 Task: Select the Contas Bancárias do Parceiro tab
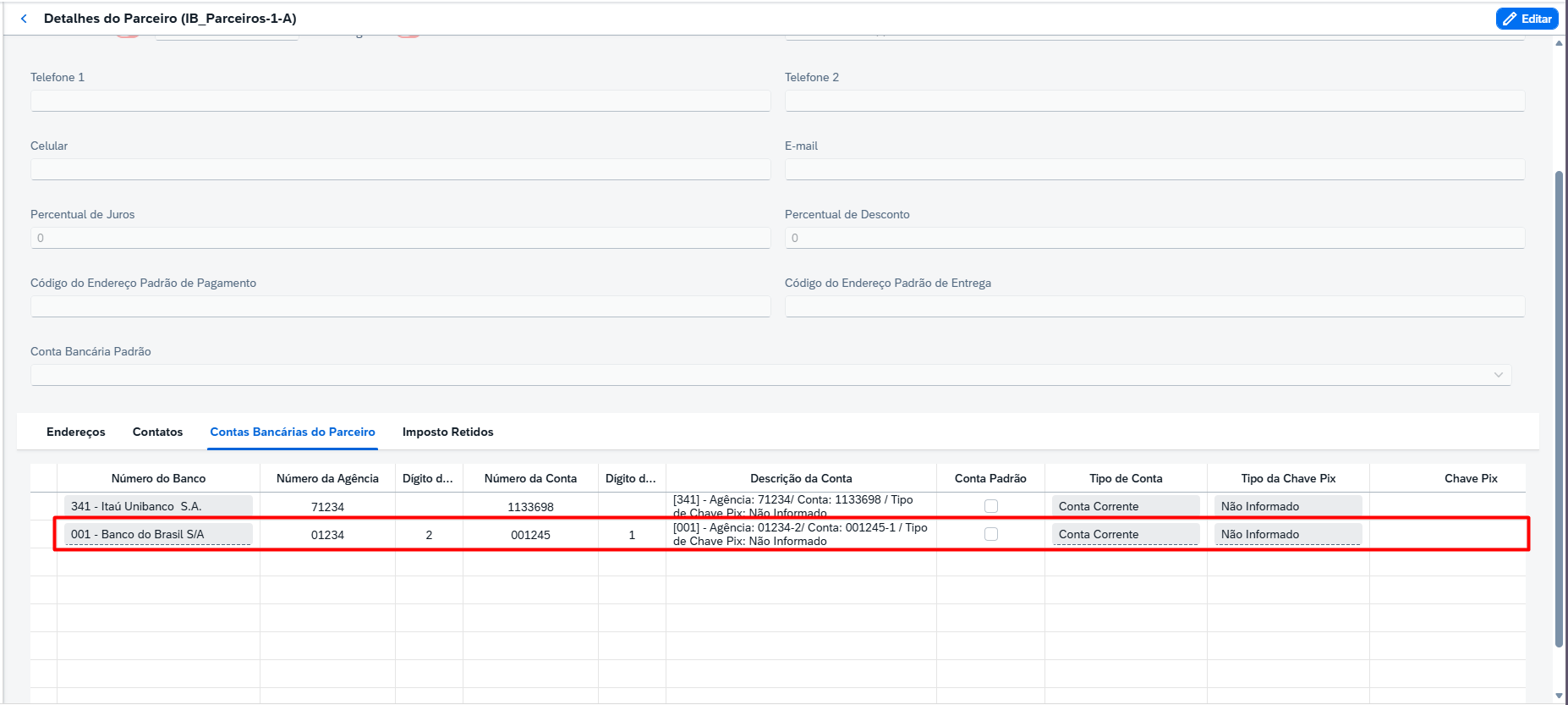click(293, 432)
